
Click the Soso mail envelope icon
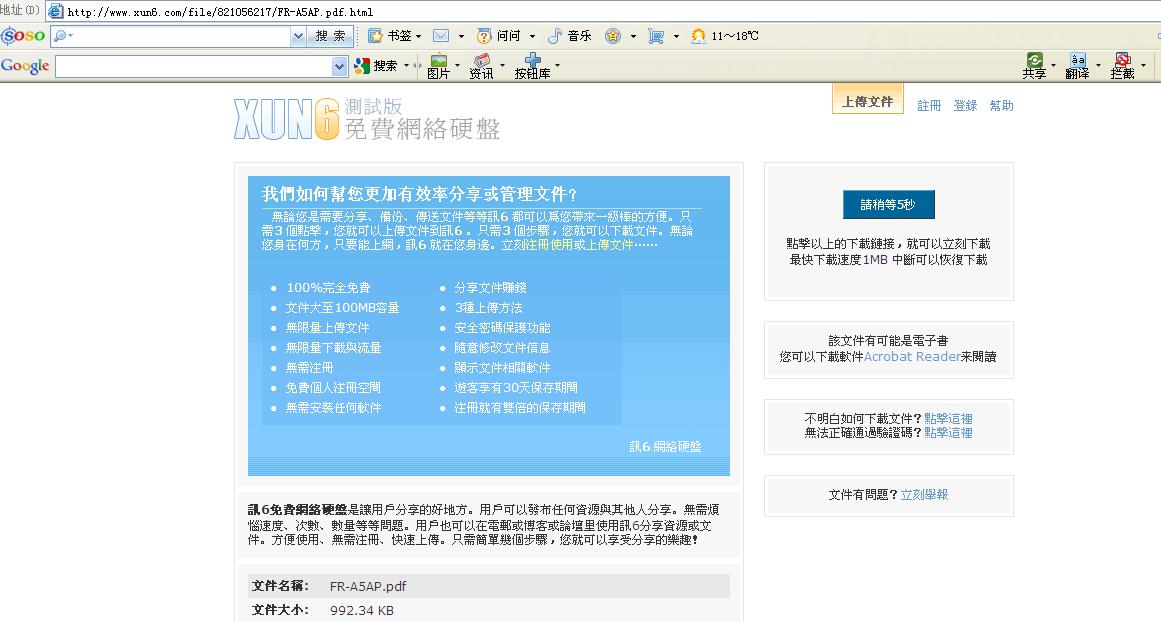pyautogui.click(x=441, y=36)
